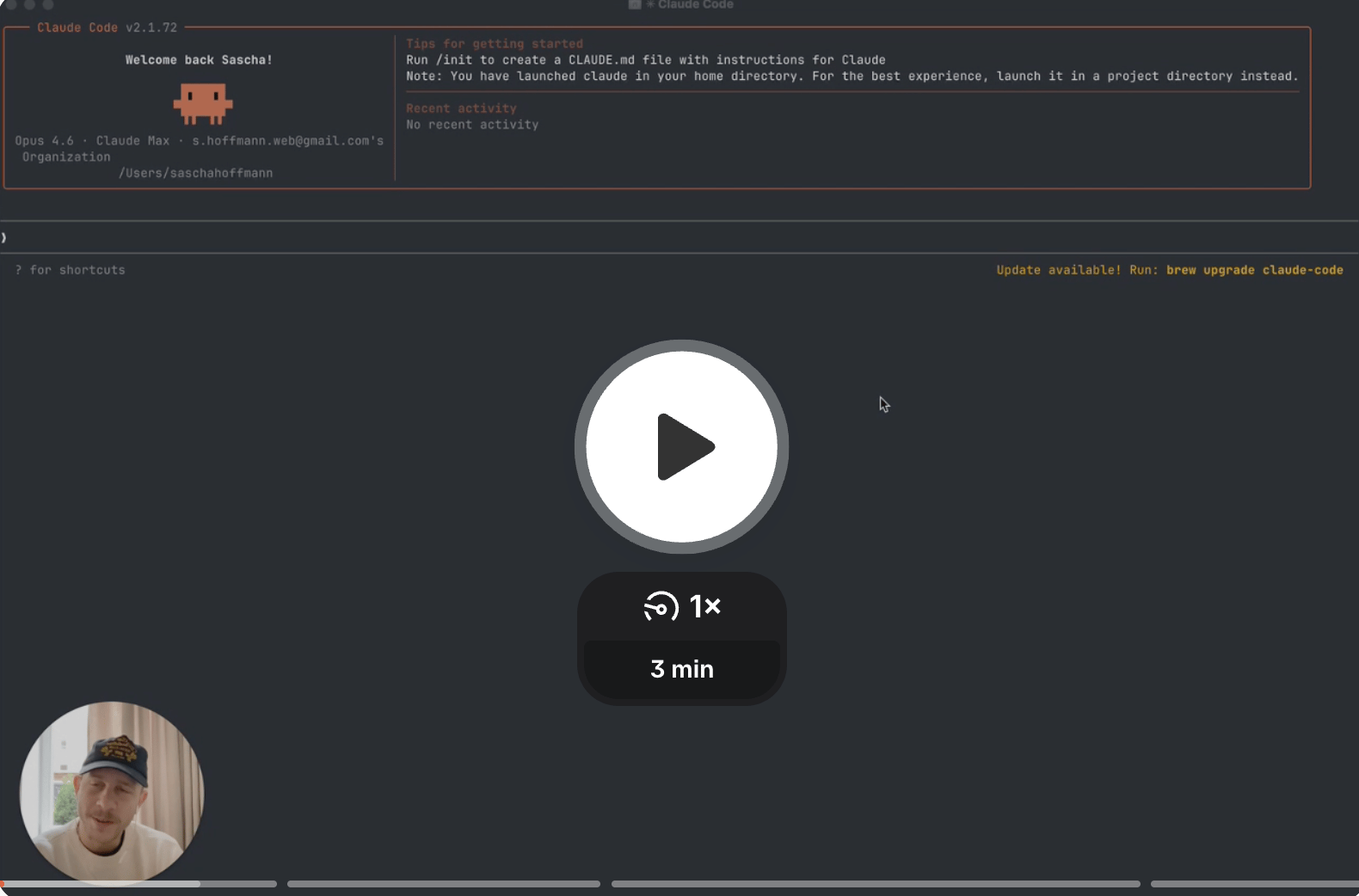Click the "brew upgrade claude-code" command text
1359x896 pixels.
tap(1255, 270)
